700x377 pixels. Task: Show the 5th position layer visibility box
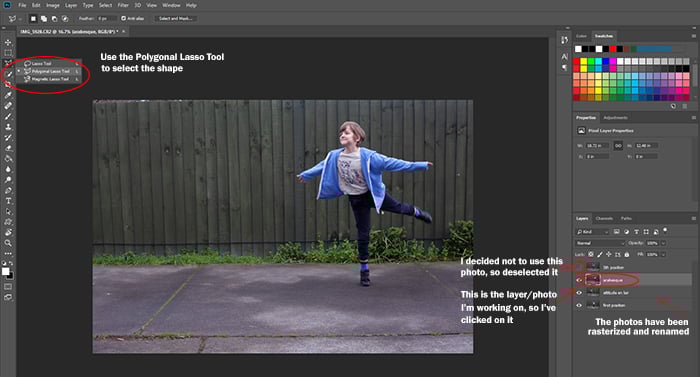579,267
